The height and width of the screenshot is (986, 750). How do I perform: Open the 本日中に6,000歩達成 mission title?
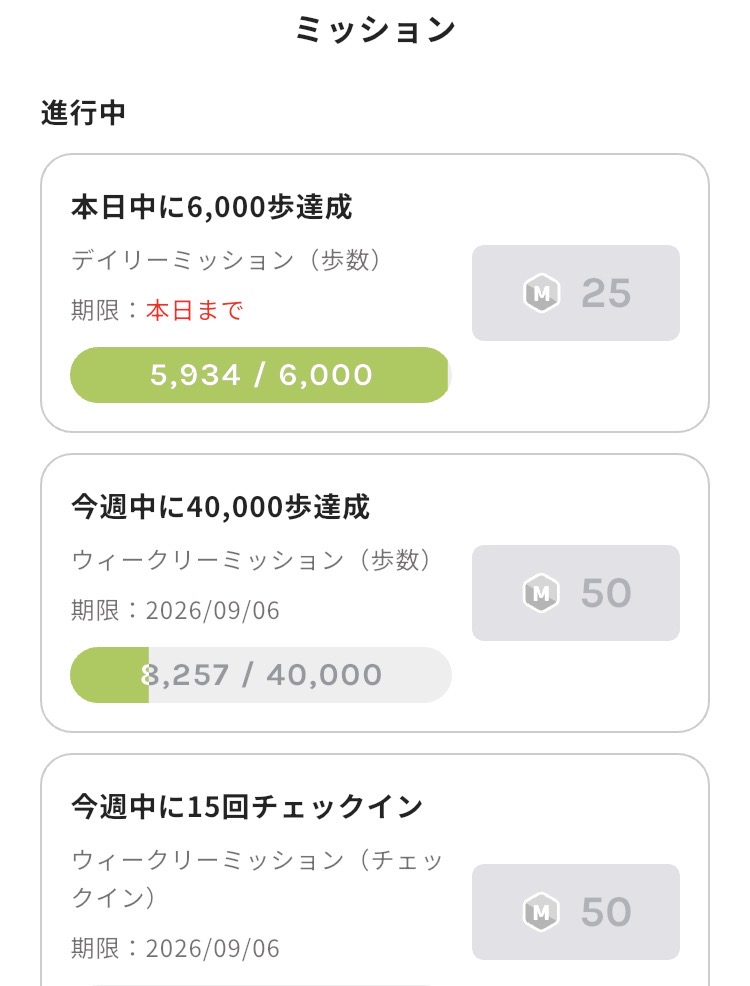click(x=211, y=207)
